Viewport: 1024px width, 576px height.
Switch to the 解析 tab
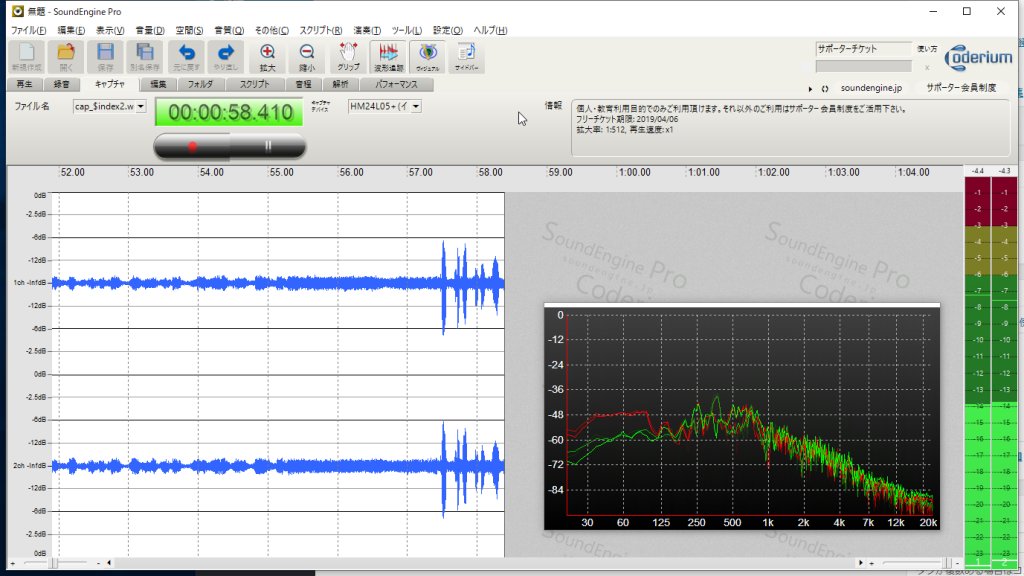pos(340,85)
